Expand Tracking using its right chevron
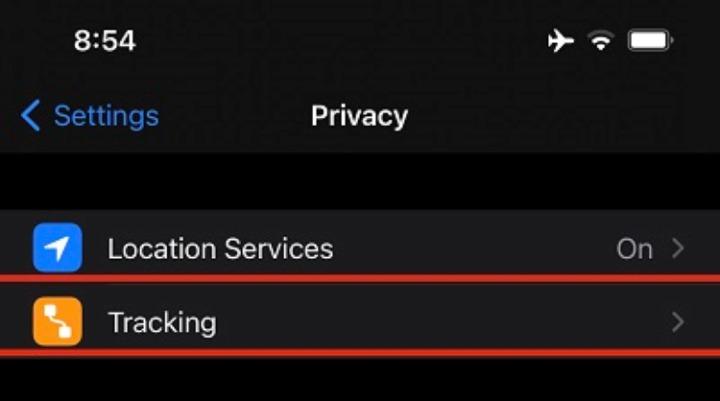This screenshot has width=720, height=401. [x=678, y=322]
